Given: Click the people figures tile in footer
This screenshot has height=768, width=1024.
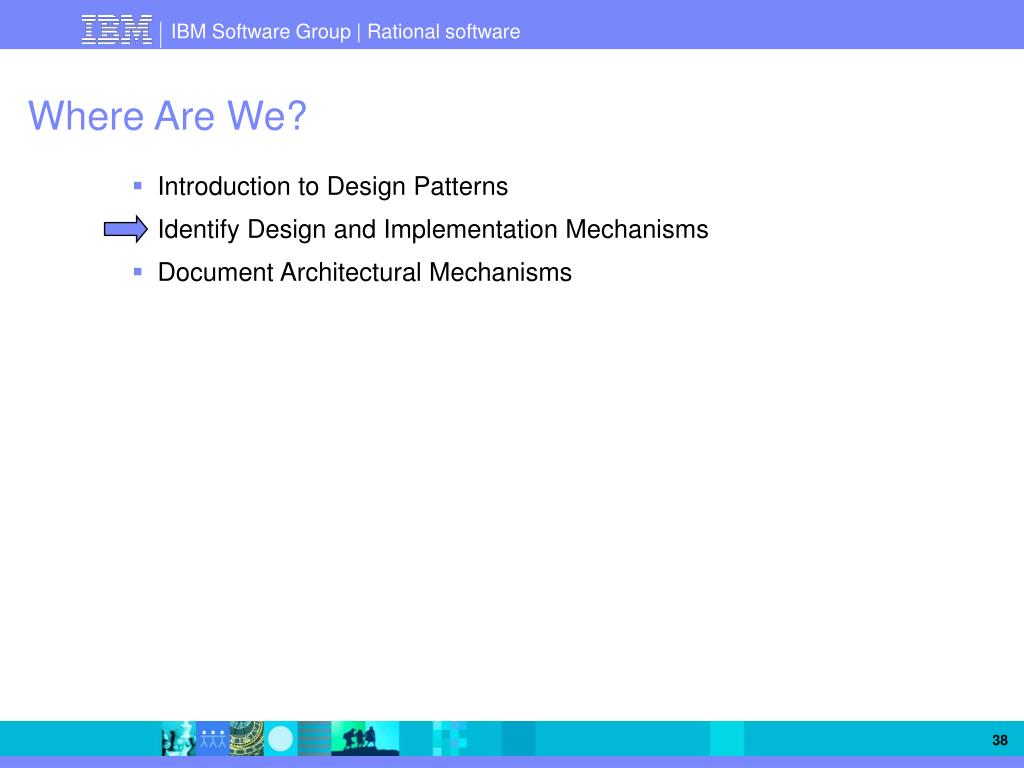Looking at the screenshot, I should point(212,738).
